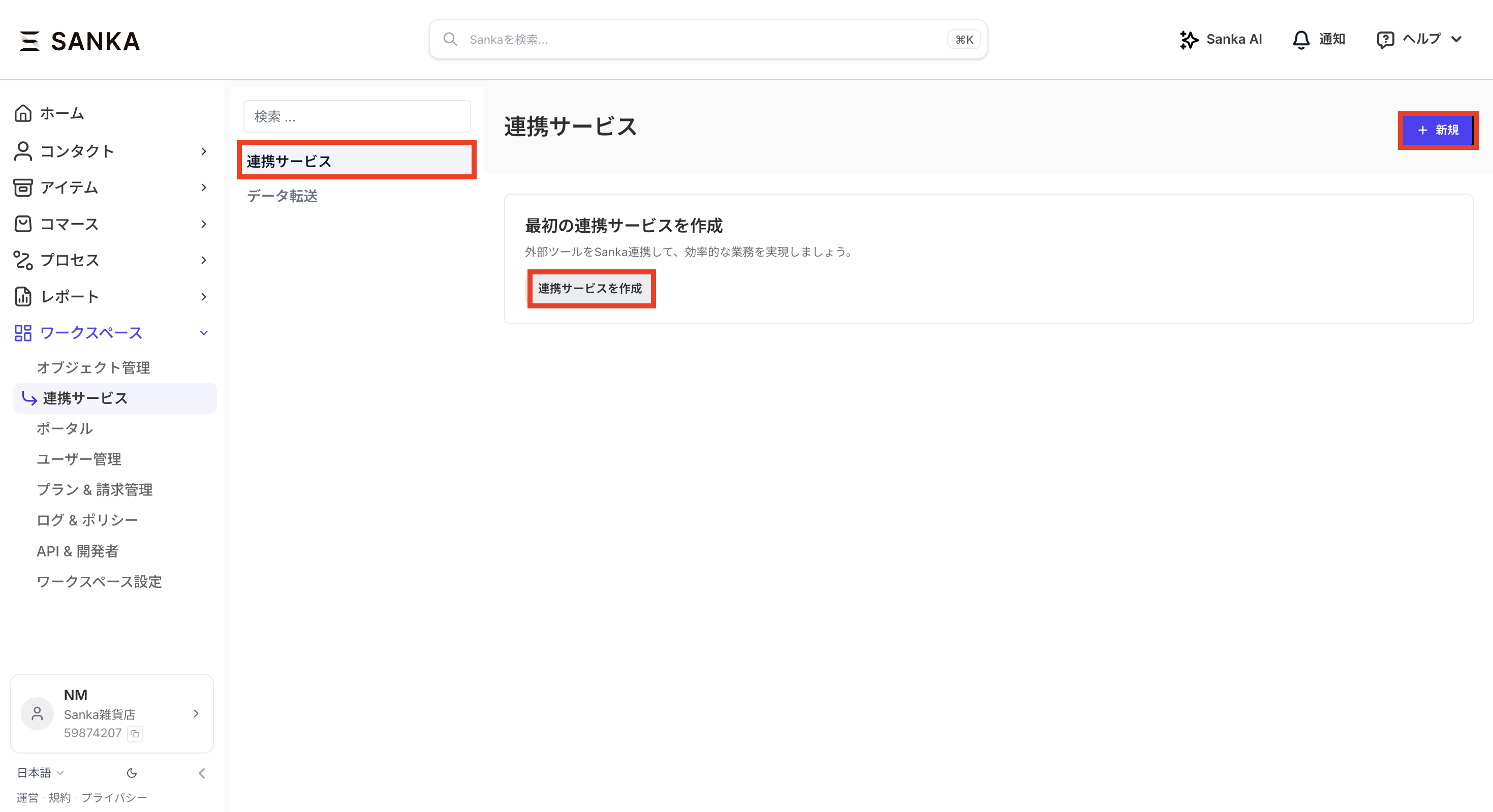1493x812 pixels.
Task: Click the Sanka AI sparkle icon
Action: 1188,40
